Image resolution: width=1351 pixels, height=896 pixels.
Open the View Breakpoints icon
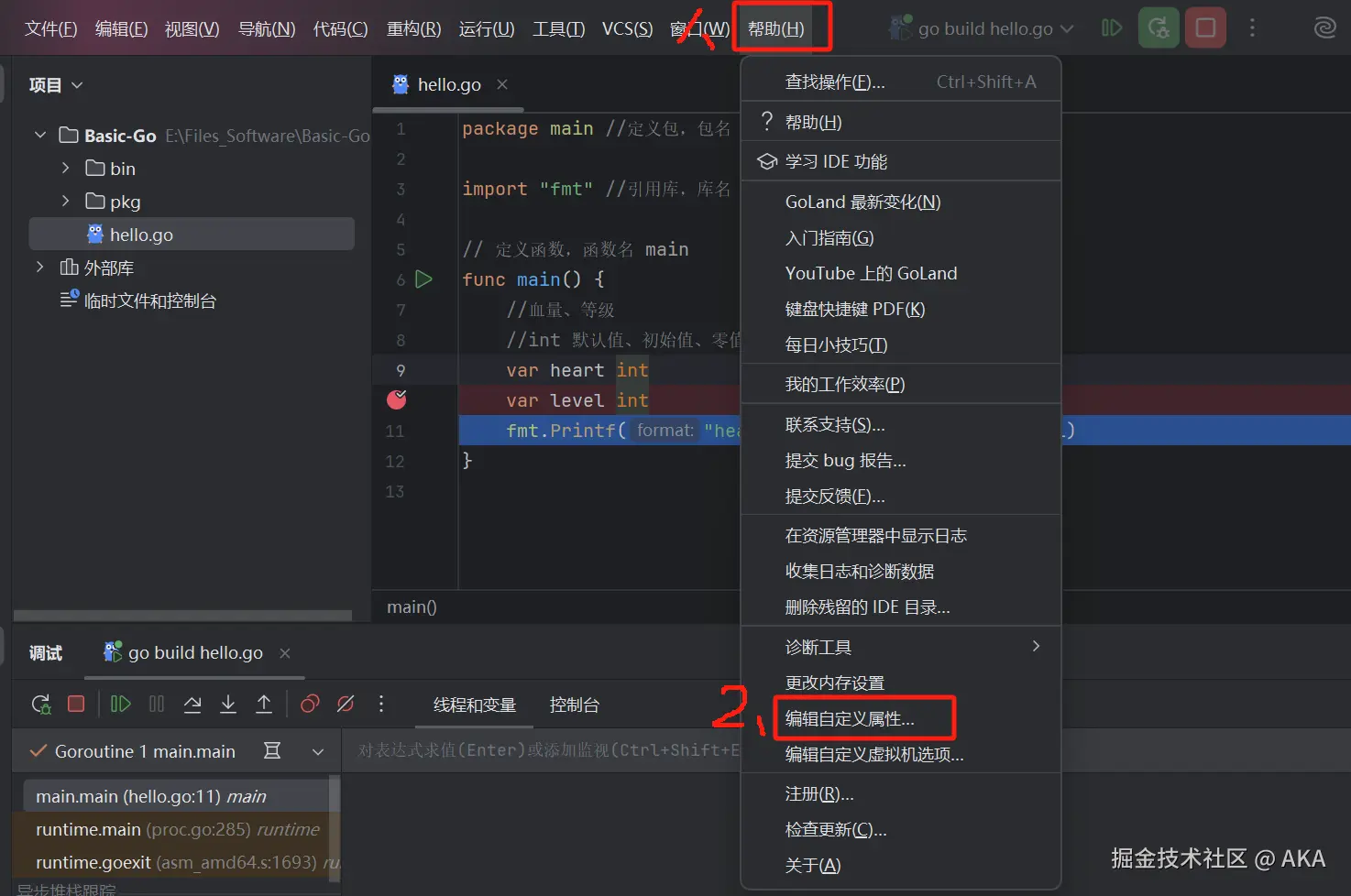tap(310, 704)
